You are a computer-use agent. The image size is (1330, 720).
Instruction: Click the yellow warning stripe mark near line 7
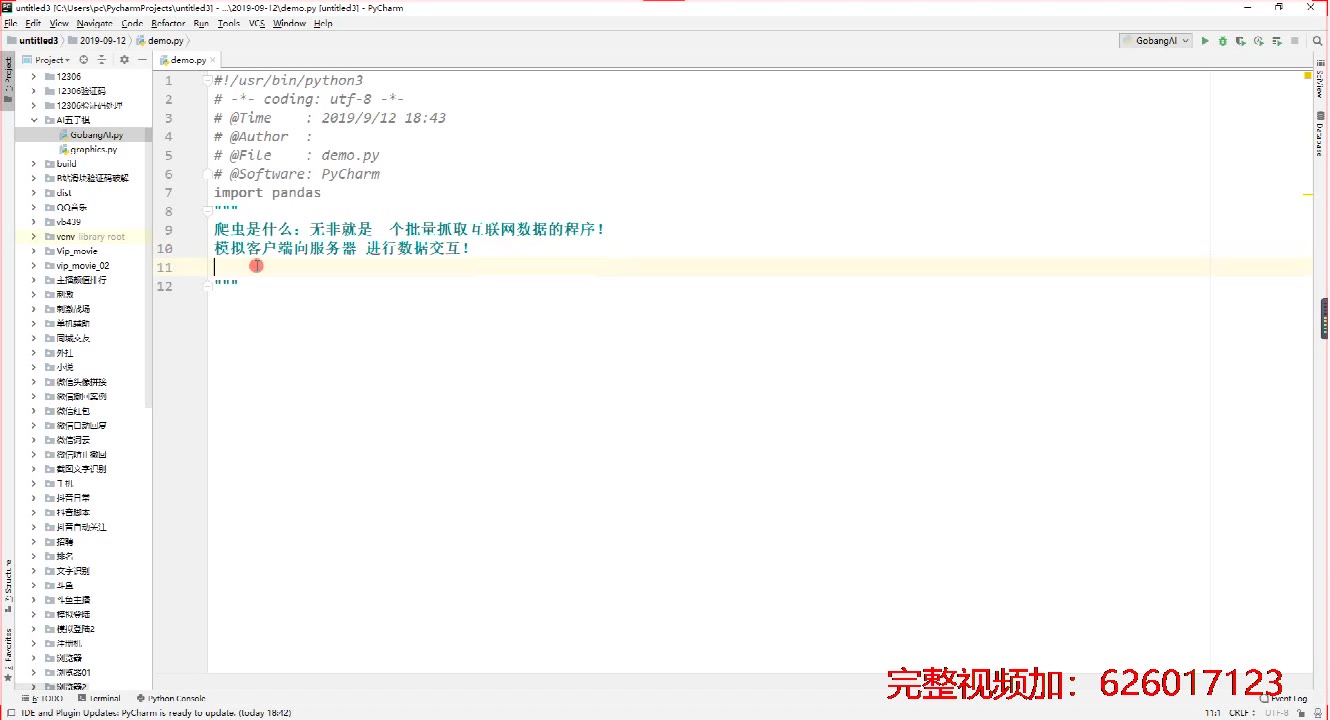point(1307,193)
